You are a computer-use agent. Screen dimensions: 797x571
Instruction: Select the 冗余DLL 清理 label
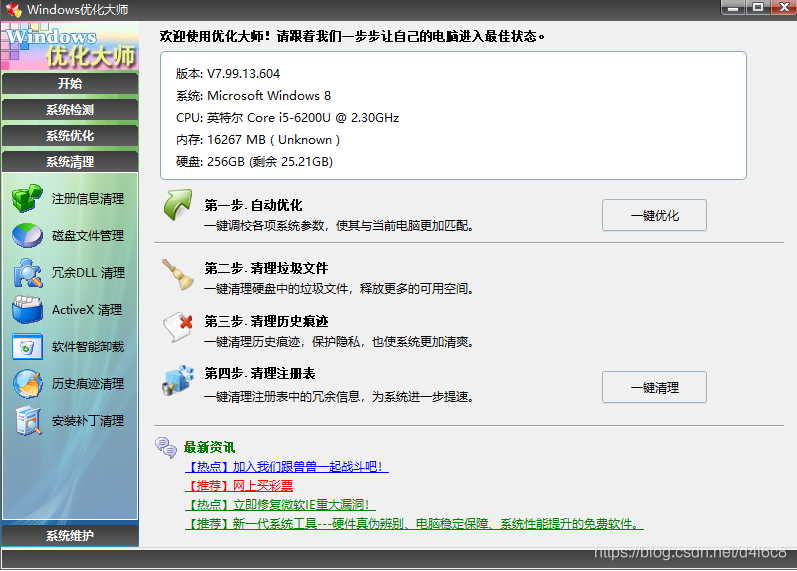[88, 273]
